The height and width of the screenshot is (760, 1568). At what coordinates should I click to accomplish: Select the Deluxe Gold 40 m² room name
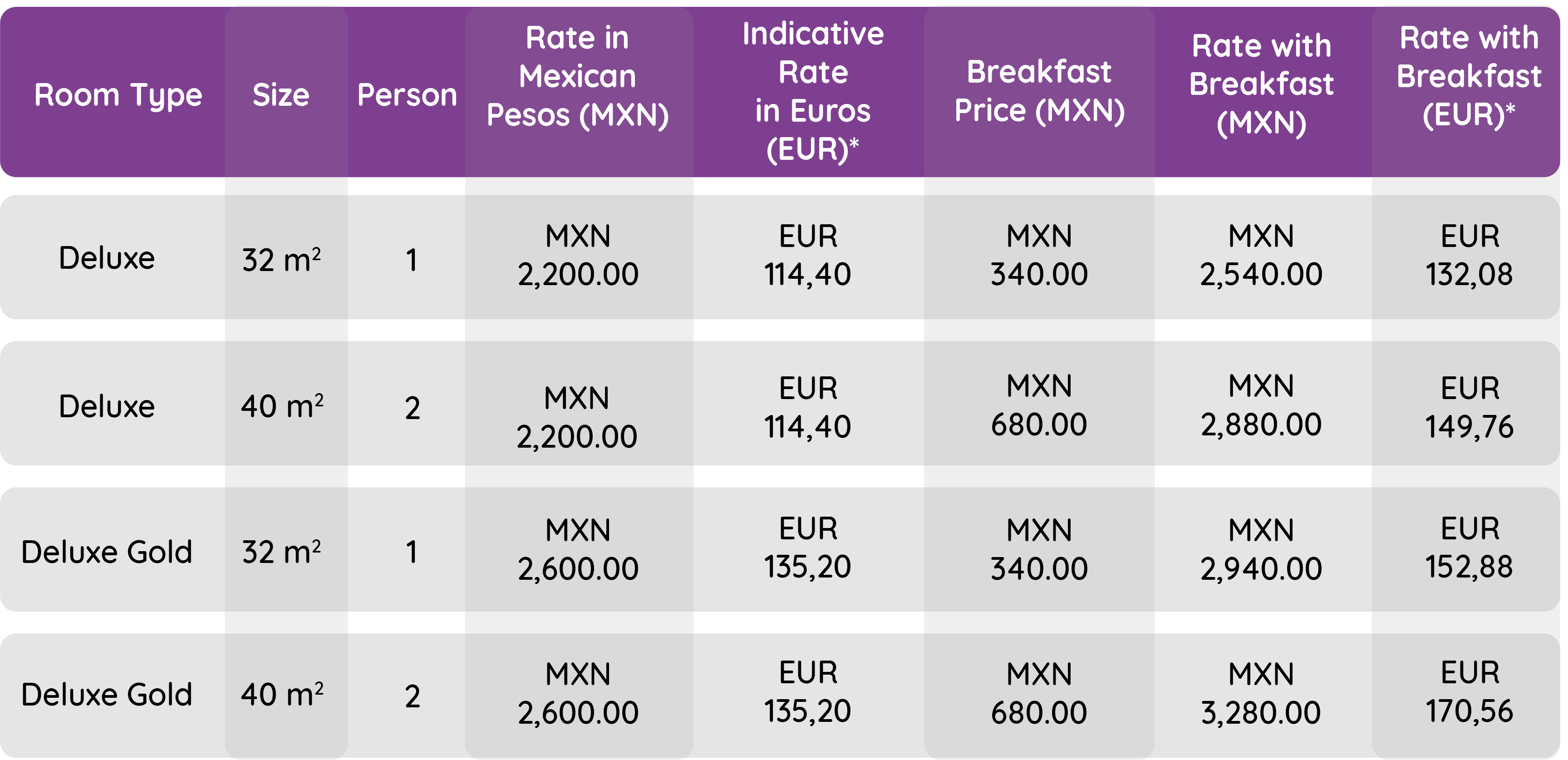pyautogui.click(x=107, y=694)
